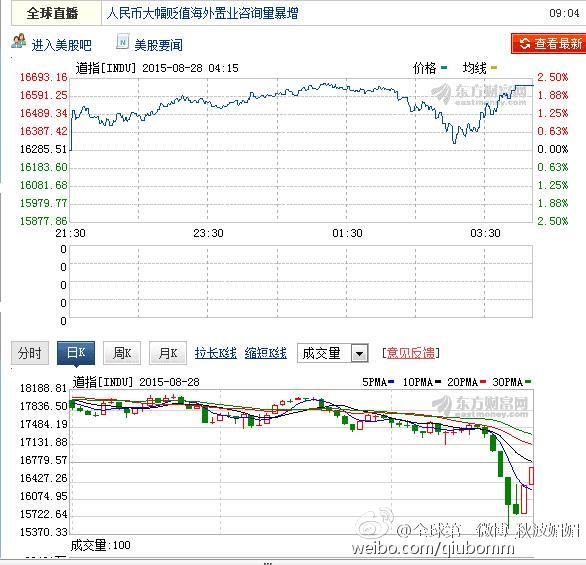Click the 进入美股吧 people icon
The width and height of the screenshot is (586, 565).
[x=19, y=41]
